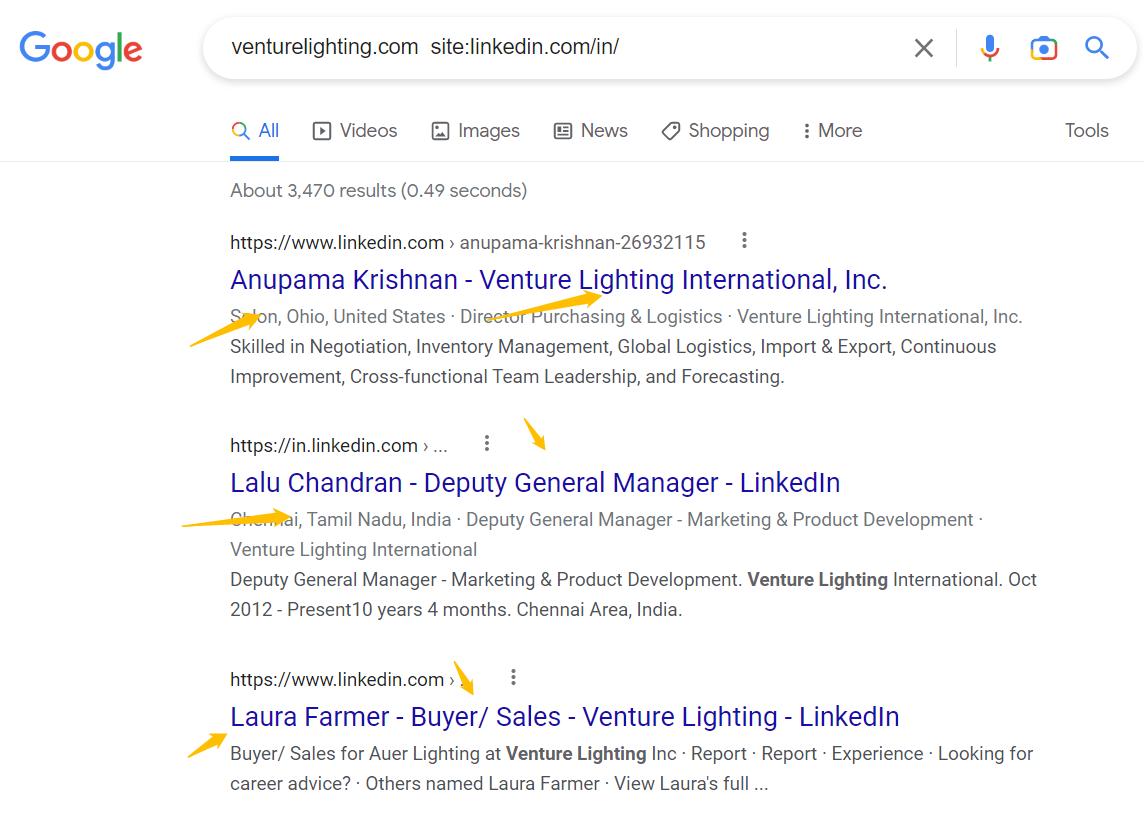Open search by image camera
This screenshot has height=816, width=1144.
(1043, 48)
